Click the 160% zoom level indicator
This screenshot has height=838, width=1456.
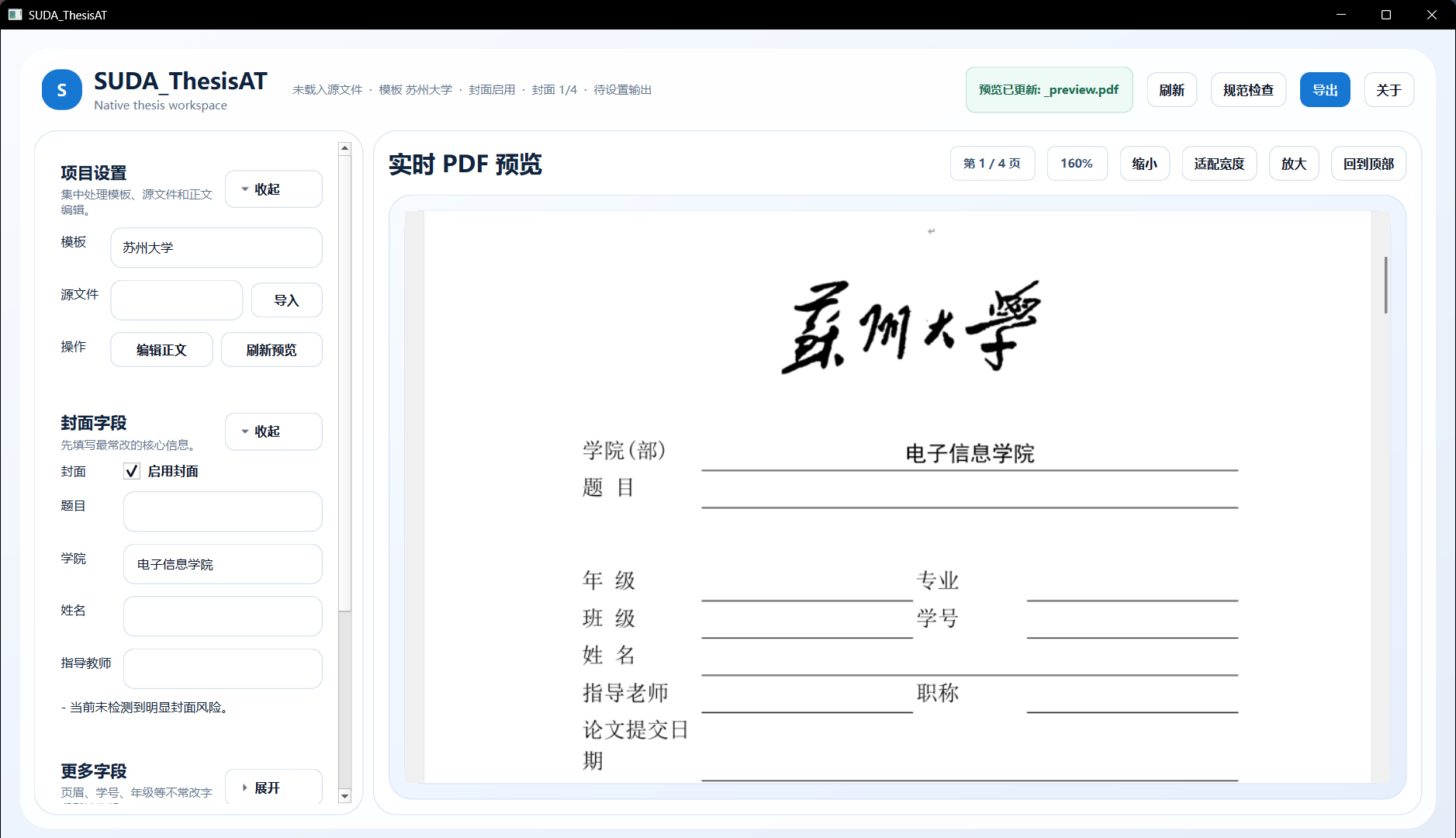1077,163
